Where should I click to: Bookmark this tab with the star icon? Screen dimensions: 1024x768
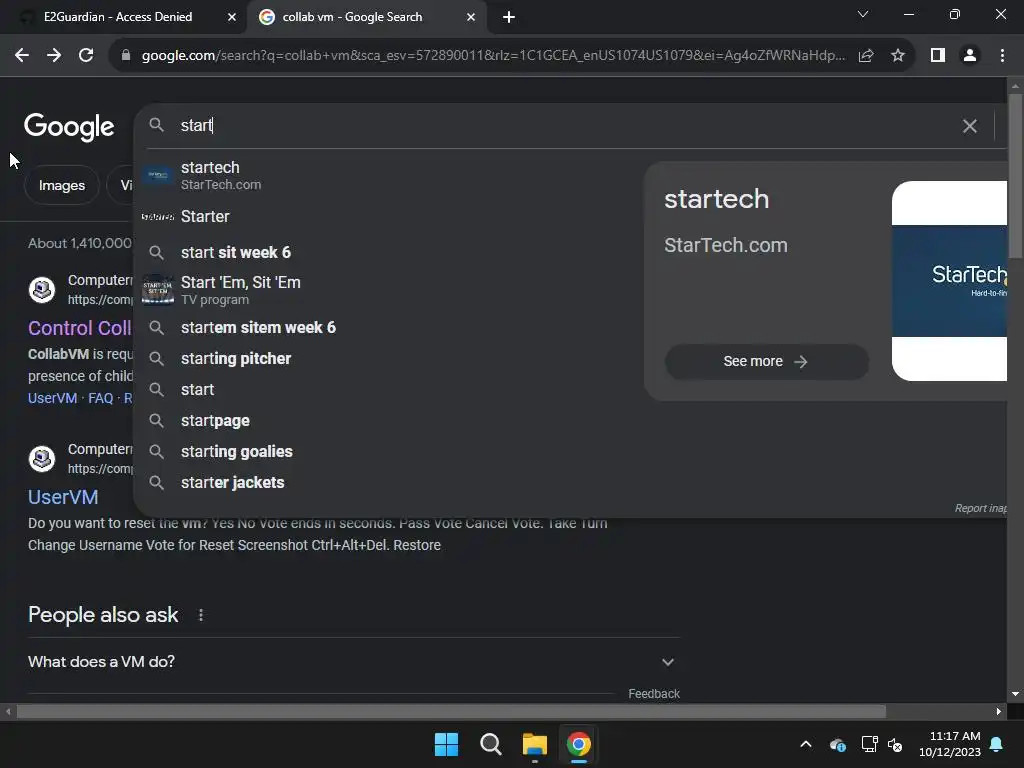898,56
